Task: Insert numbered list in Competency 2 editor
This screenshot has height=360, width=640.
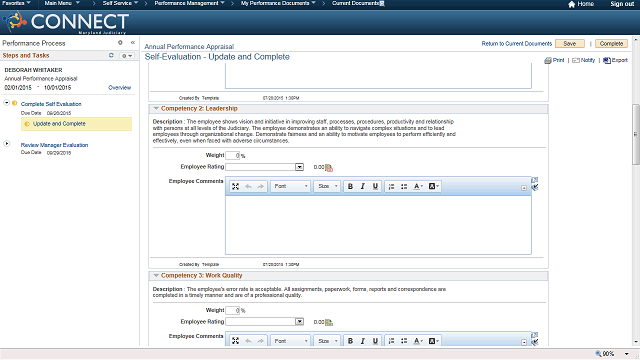Action: pyautogui.click(x=391, y=187)
